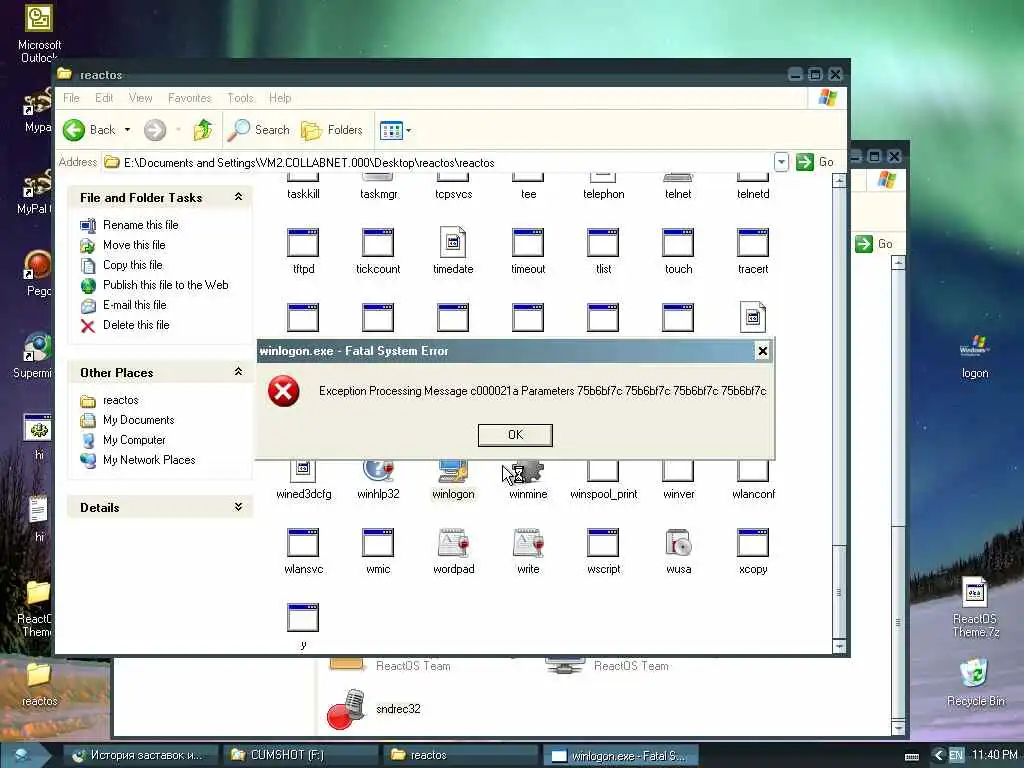
Task: Open the Favorites menu
Action: click(189, 98)
